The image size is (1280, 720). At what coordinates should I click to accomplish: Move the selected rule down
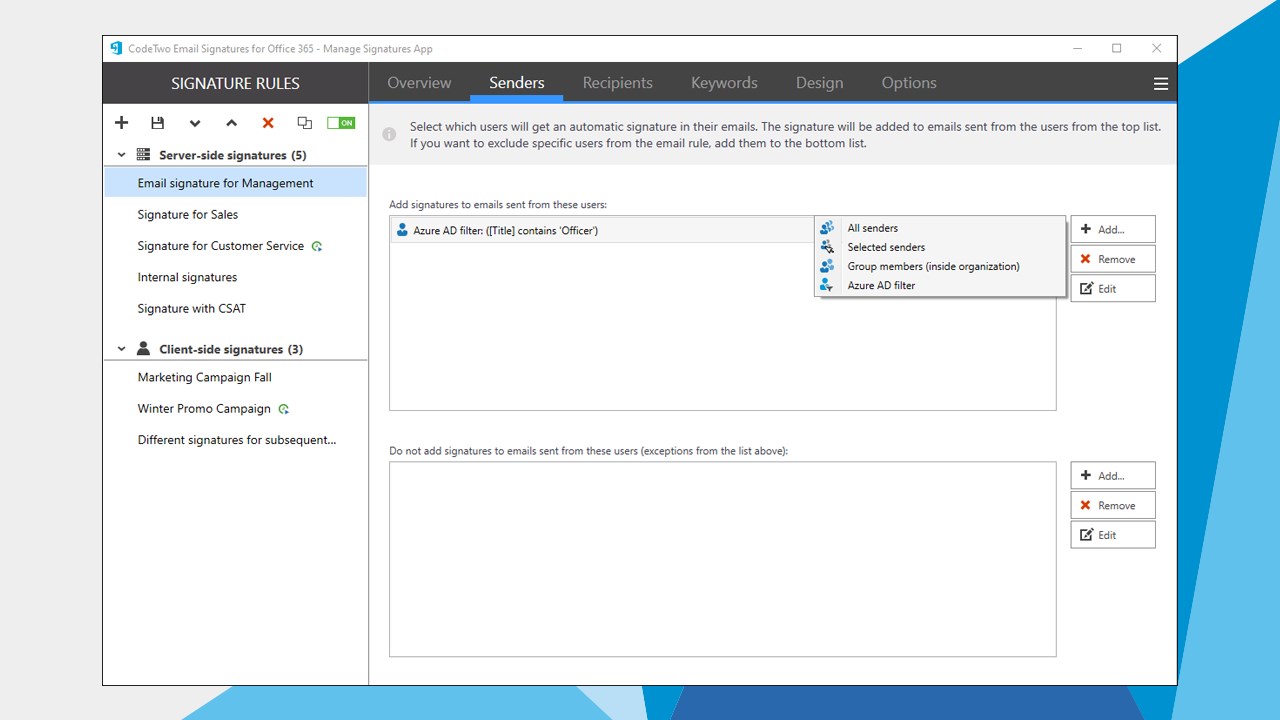tap(194, 123)
